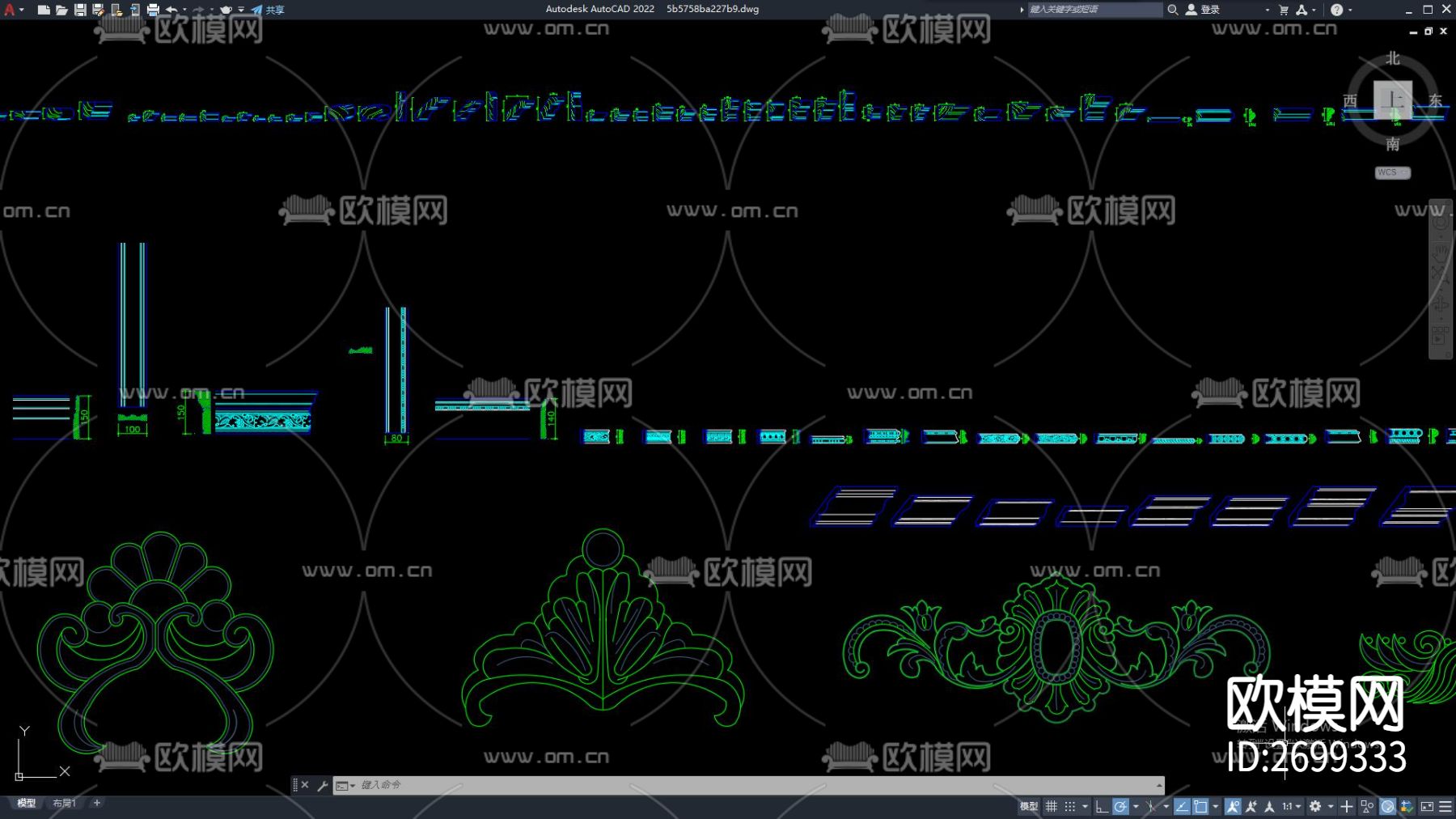
Task: Toggle drawing grid display
Action: (x=1052, y=806)
